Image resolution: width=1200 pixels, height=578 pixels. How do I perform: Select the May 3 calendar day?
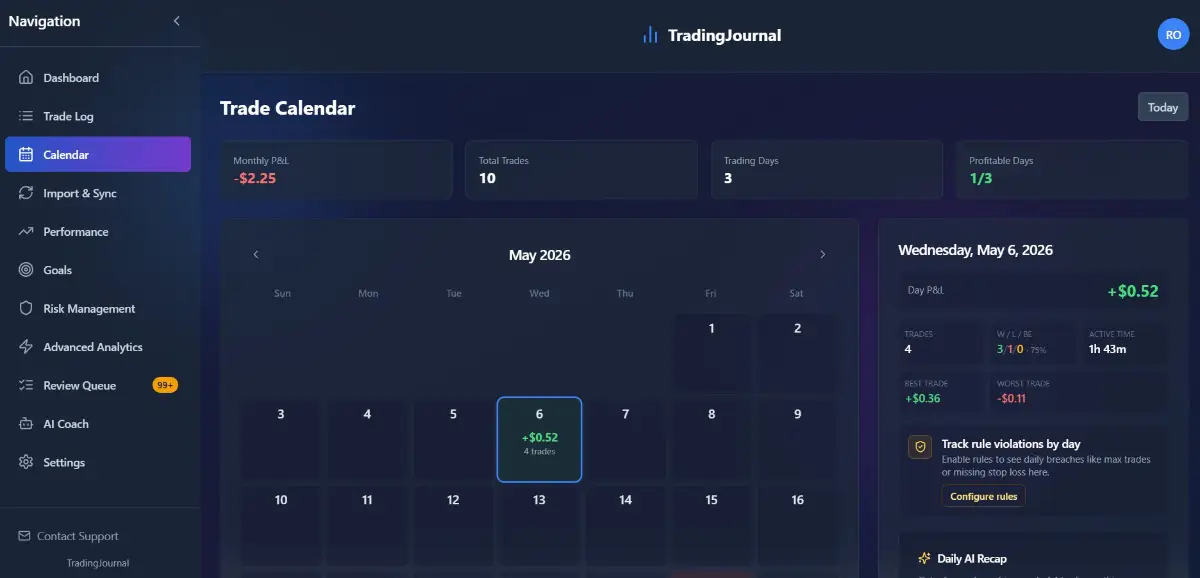281,440
